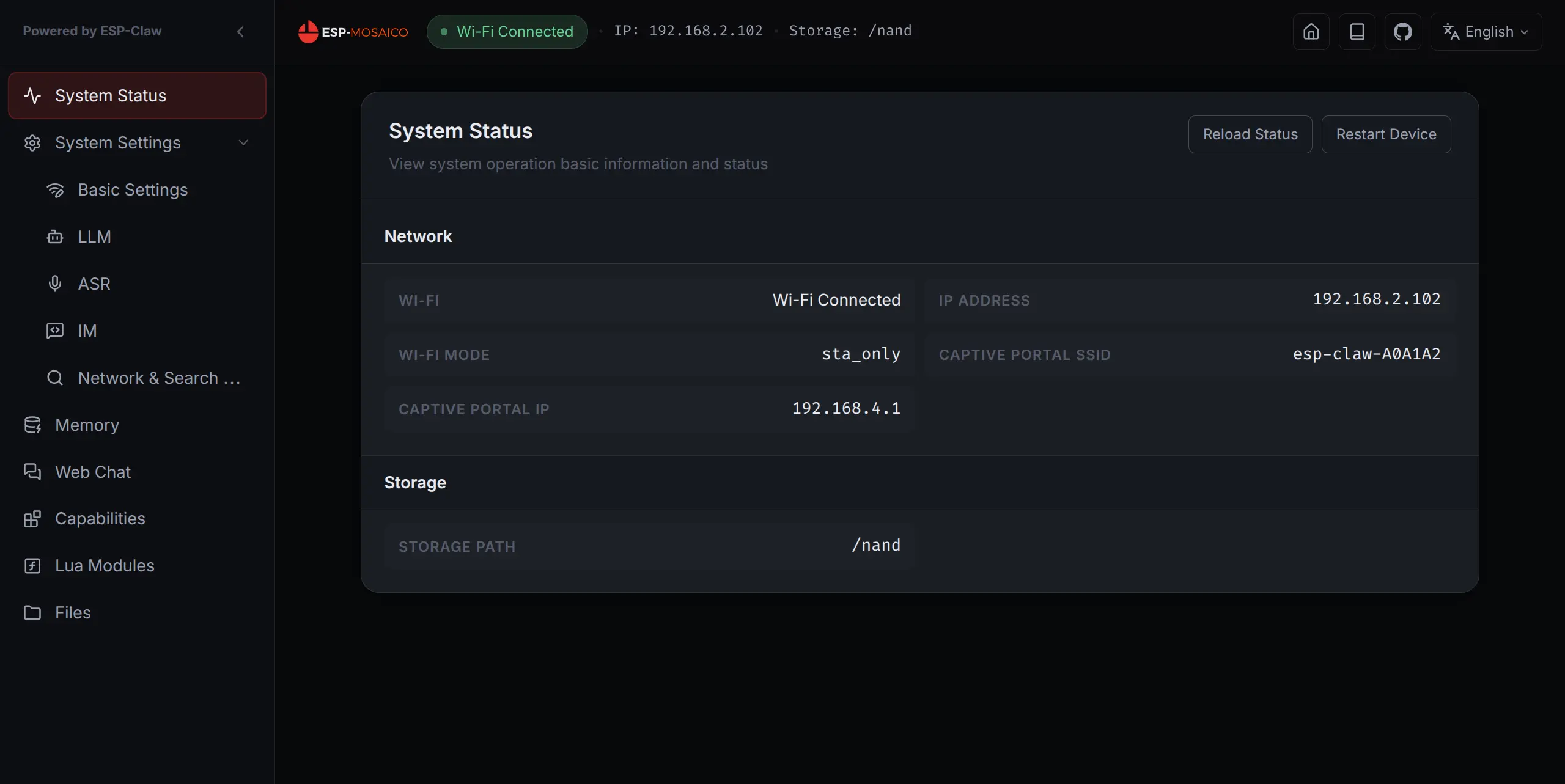
Task: Click the Files folder icon
Action: coord(32,613)
